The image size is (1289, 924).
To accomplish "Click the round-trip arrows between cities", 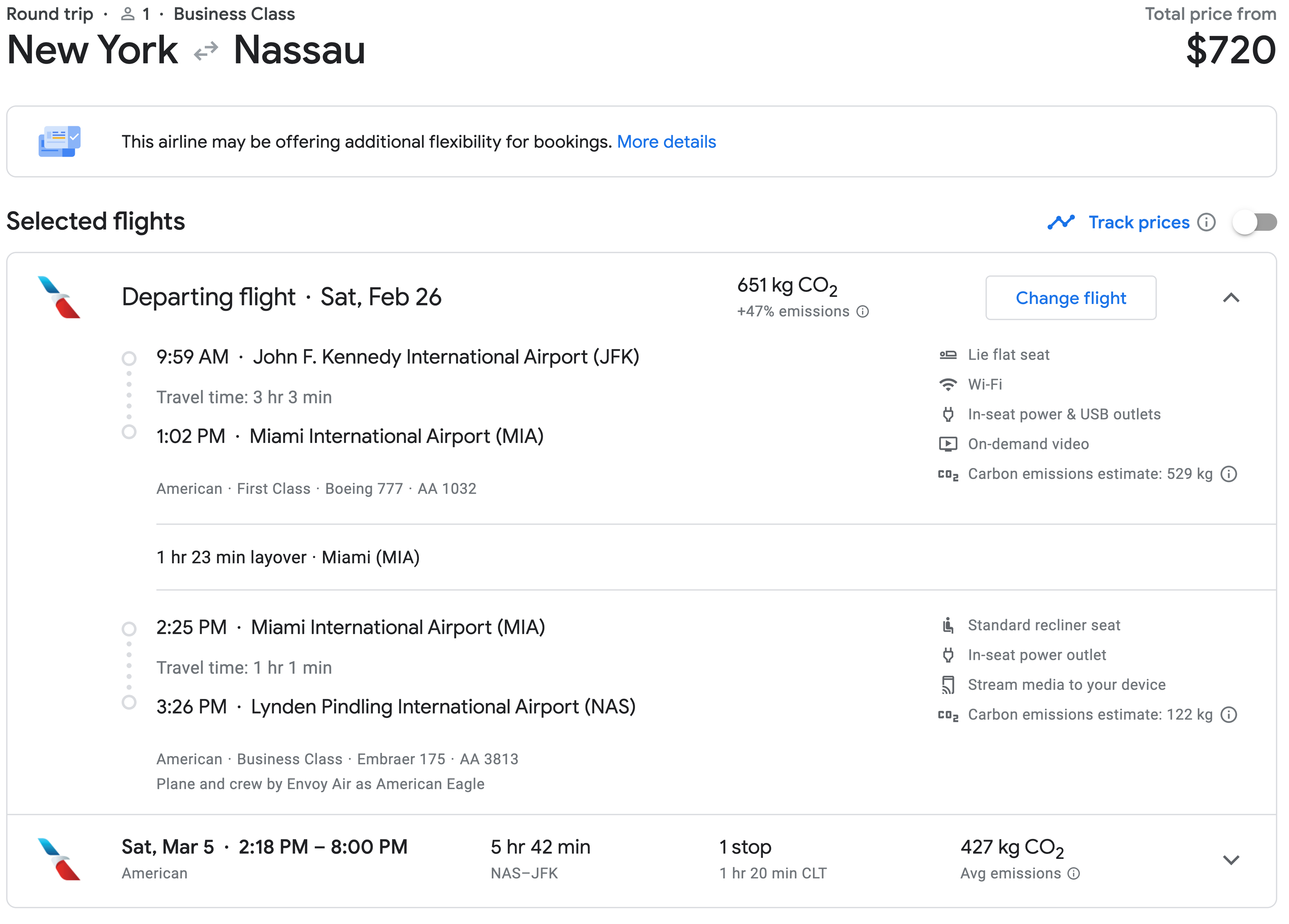I will coord(206,51).
